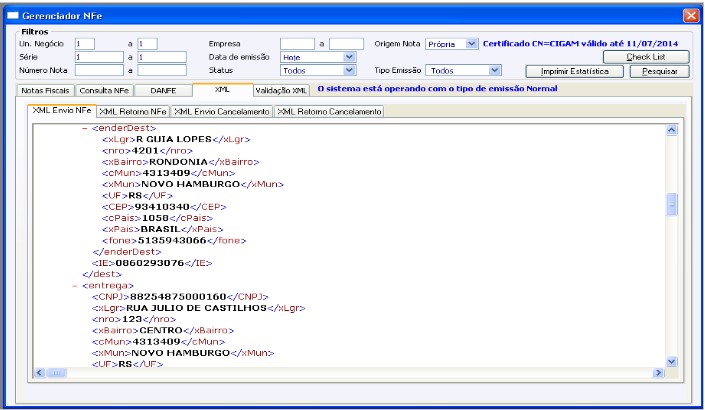705x410 pixels.
Task: Click the xPais value BRASIL
Action: tap(161, 229)
